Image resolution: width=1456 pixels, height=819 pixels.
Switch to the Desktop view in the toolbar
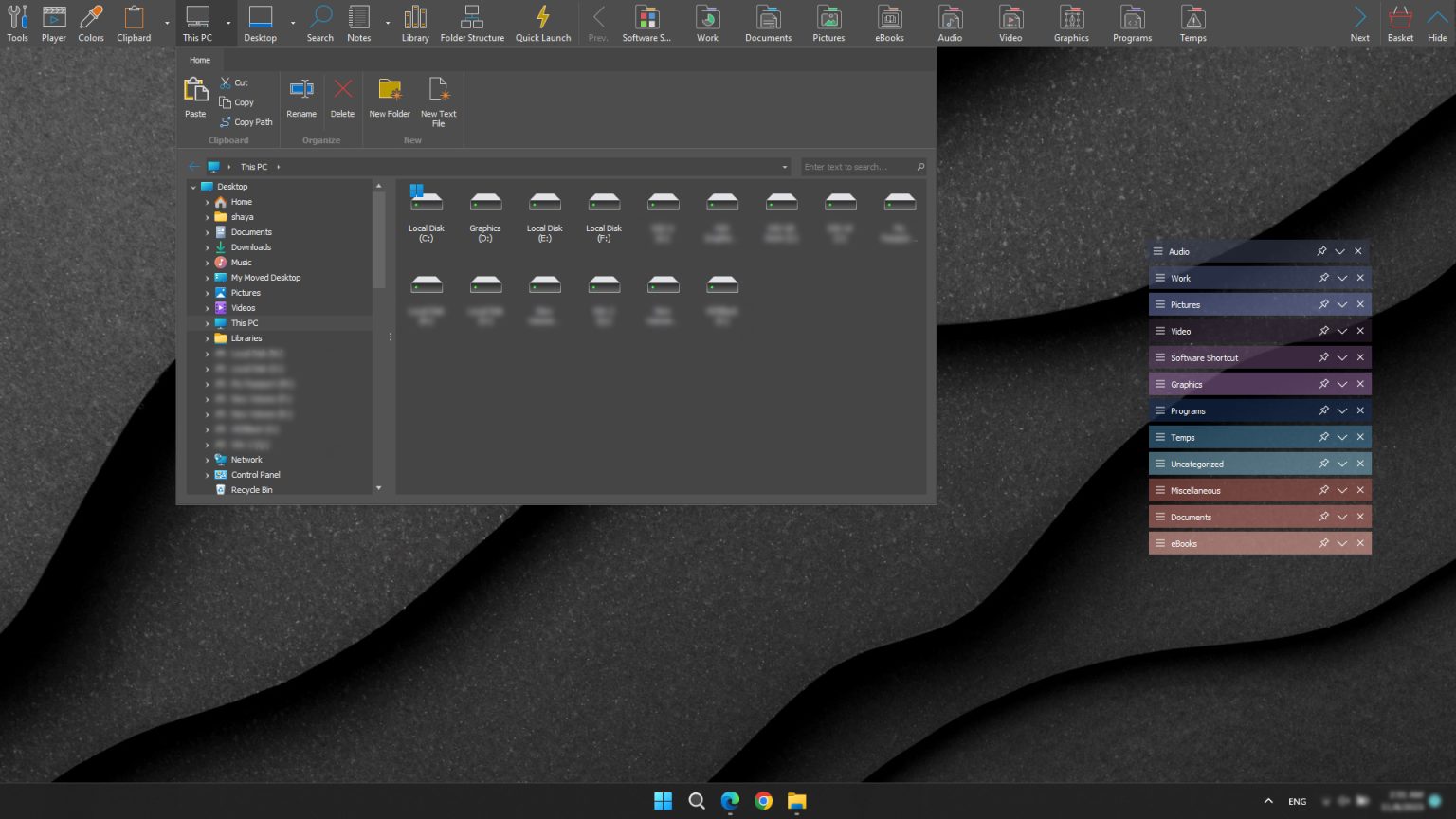[260, 19]
